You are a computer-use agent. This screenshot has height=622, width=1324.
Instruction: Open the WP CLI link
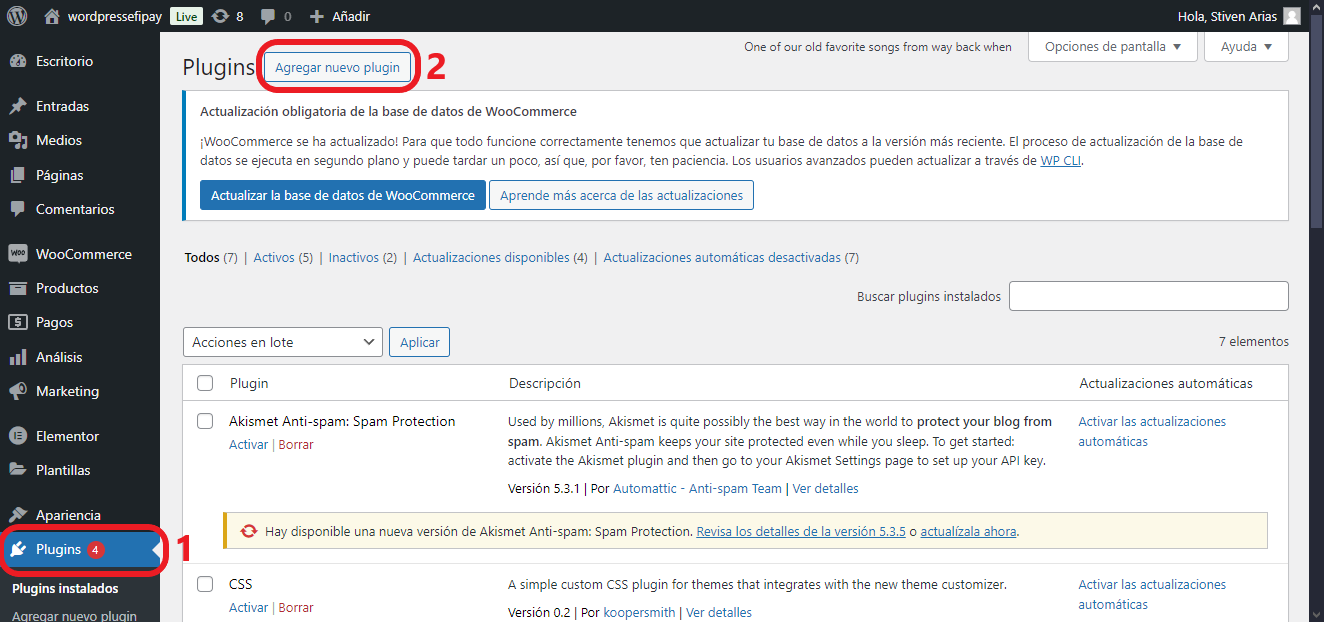pyautogui.click(x=1061, y=160)
